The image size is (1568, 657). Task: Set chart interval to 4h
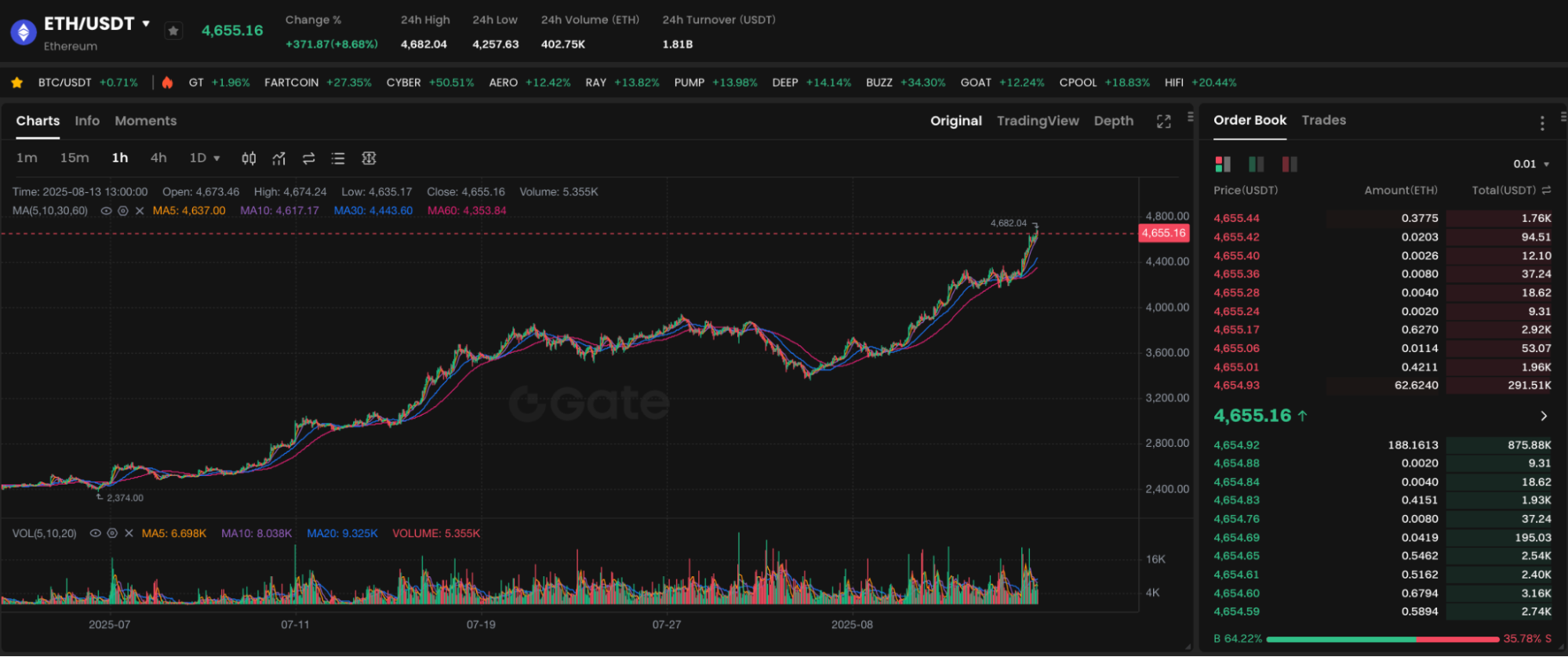pos(158,158)
